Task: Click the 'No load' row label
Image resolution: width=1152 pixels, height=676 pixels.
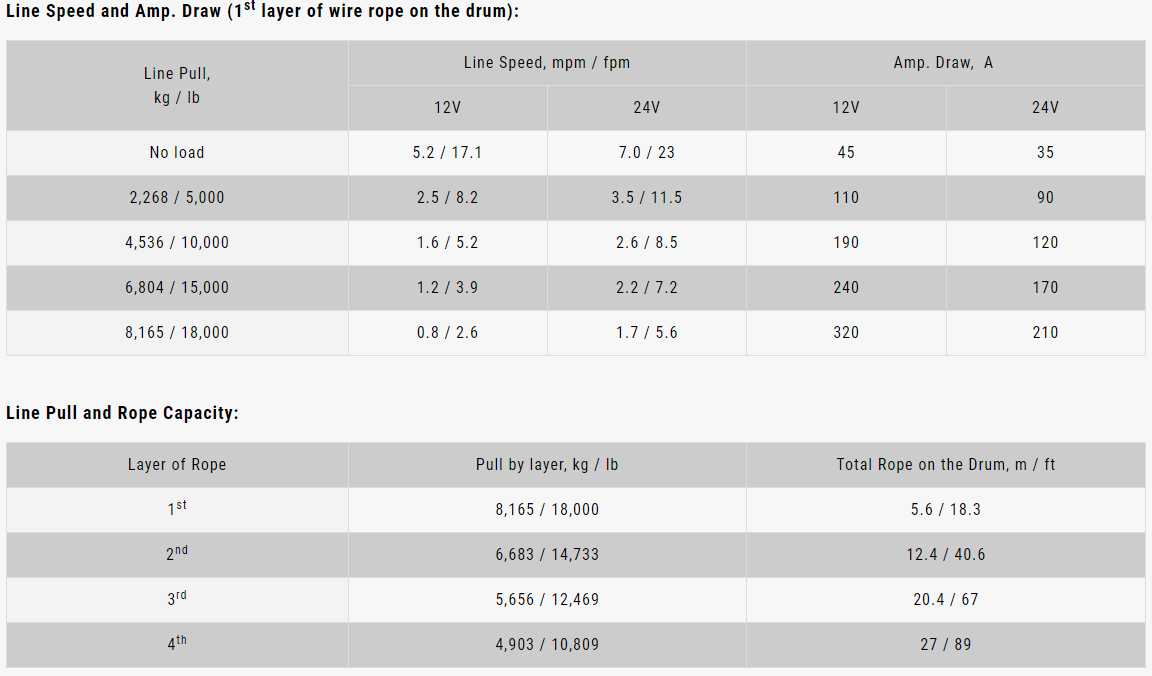Action: 177,153
